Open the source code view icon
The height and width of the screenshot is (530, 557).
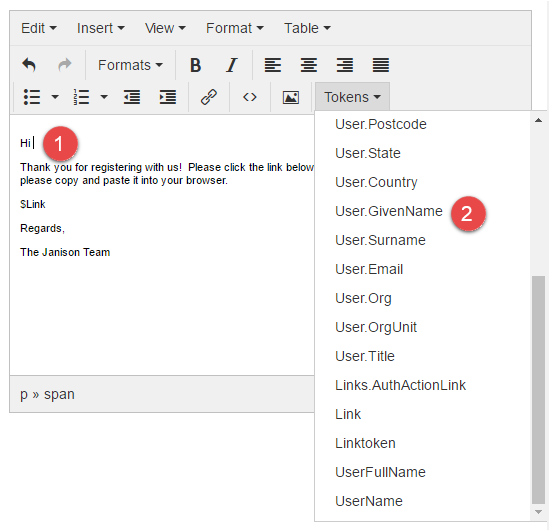tap(250, 97)
